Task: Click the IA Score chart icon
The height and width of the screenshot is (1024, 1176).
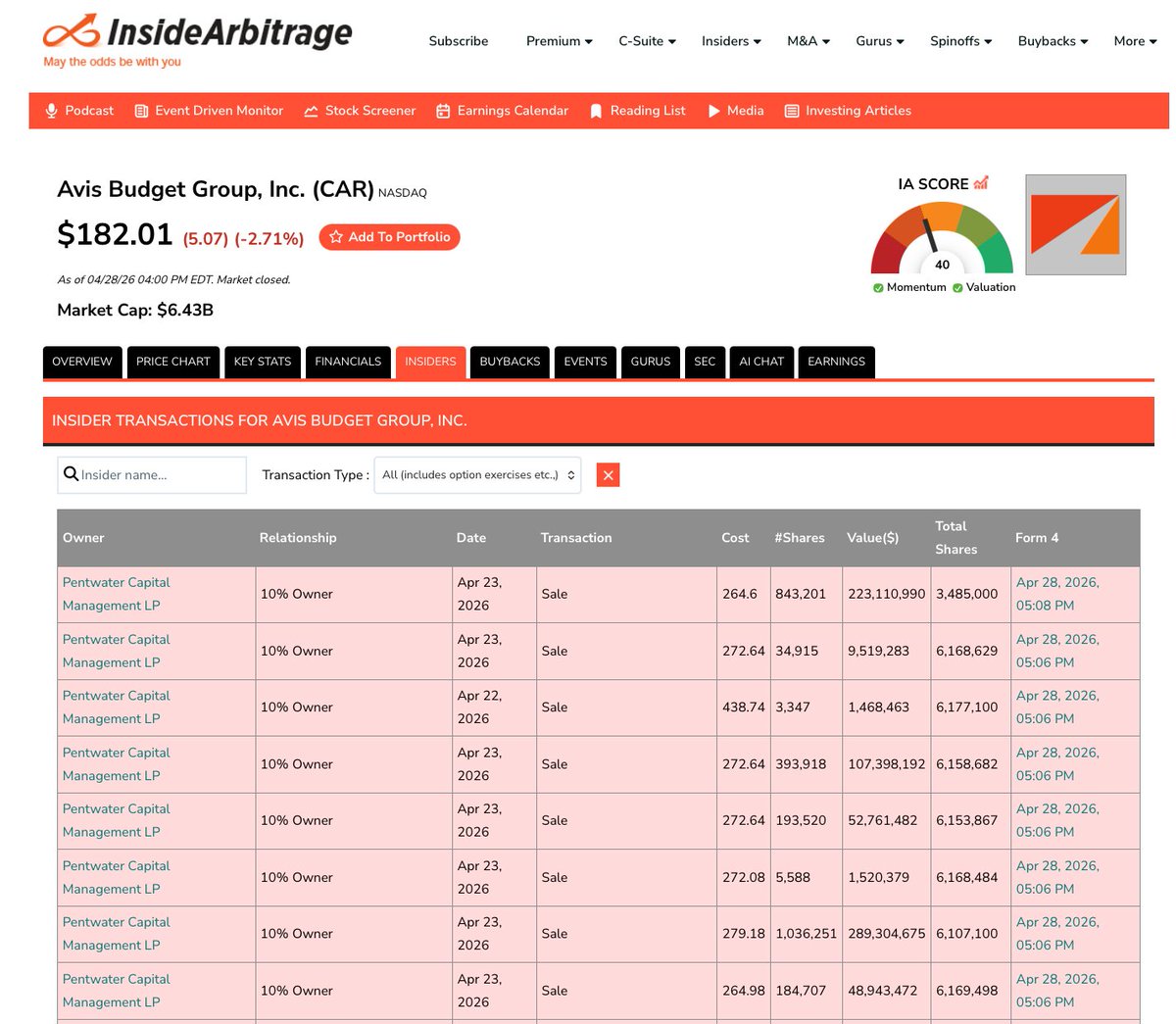Action: click(981, 182)
